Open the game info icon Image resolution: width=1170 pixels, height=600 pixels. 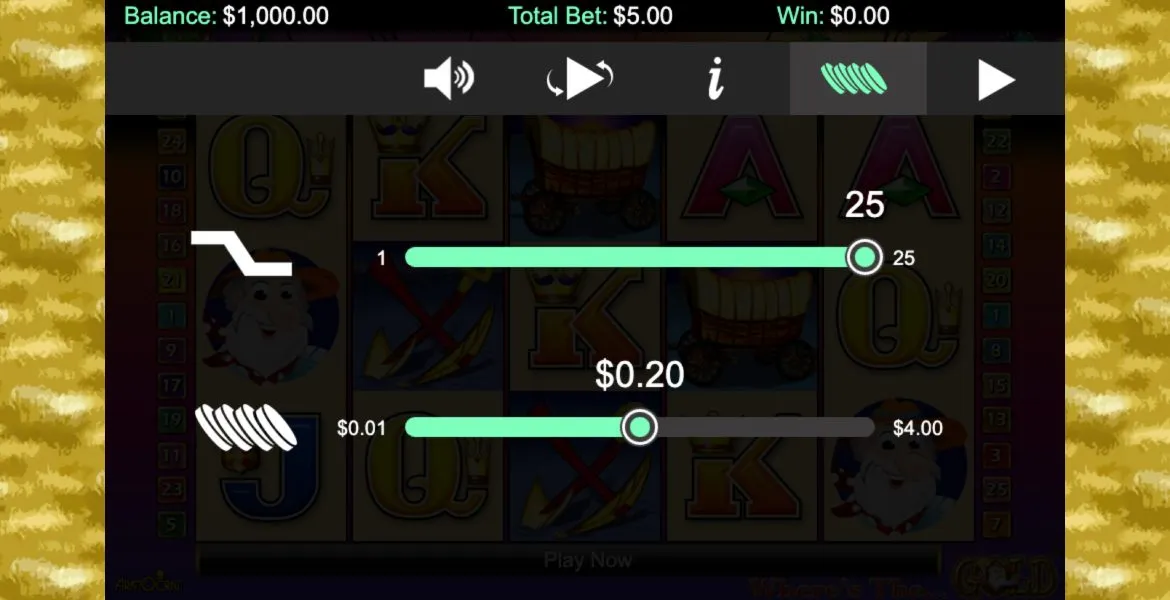(716, 79)
